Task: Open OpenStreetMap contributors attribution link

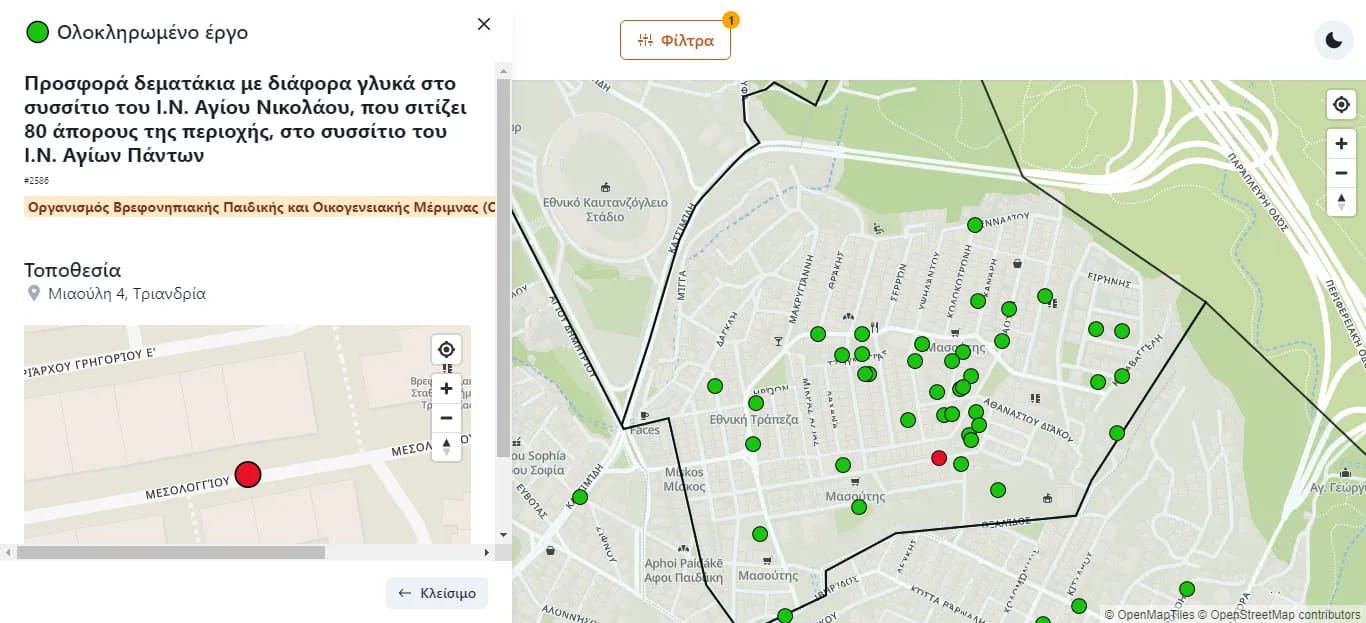Action: 1285,615
